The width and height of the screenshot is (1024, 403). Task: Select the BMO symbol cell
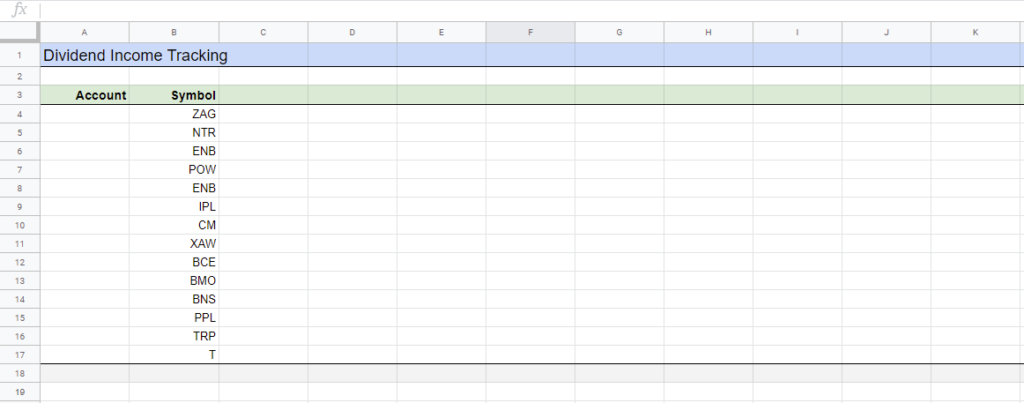coord(174,281)
